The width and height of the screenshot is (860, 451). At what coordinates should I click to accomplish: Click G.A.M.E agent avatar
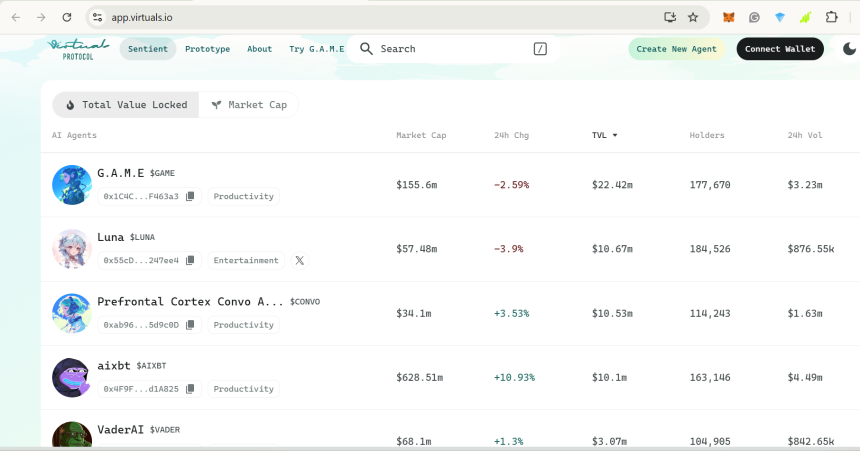(x=72, y=185)
